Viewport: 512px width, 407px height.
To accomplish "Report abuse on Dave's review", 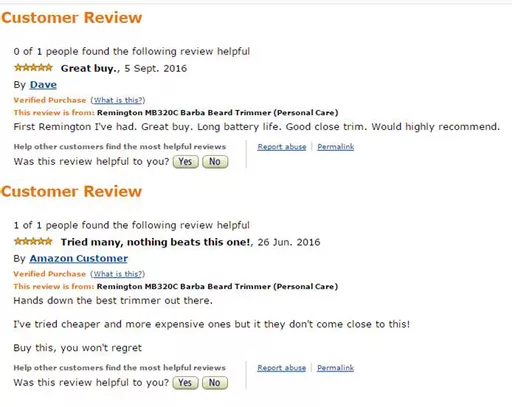I will (x=282, y=147).
